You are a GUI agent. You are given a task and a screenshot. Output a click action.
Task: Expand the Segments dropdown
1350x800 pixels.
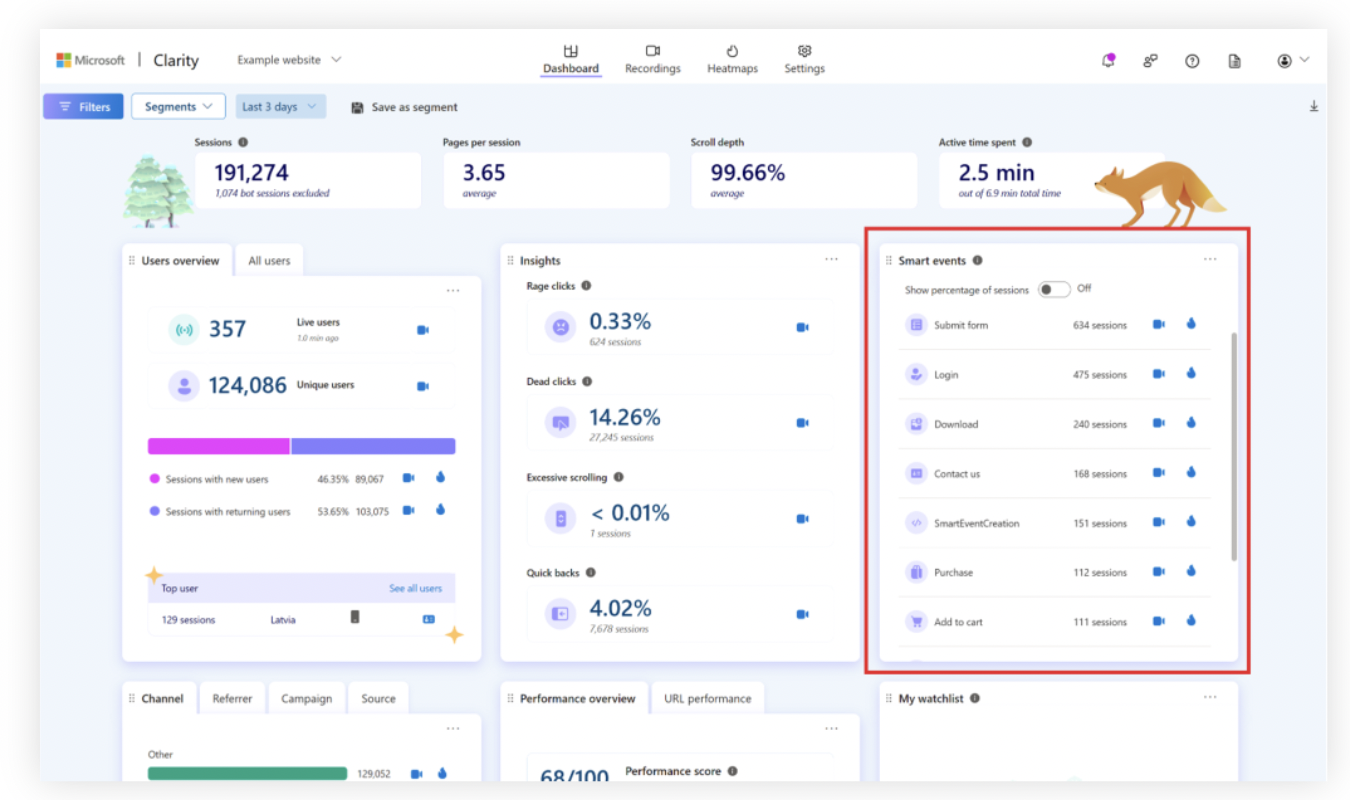coord(178,107)
